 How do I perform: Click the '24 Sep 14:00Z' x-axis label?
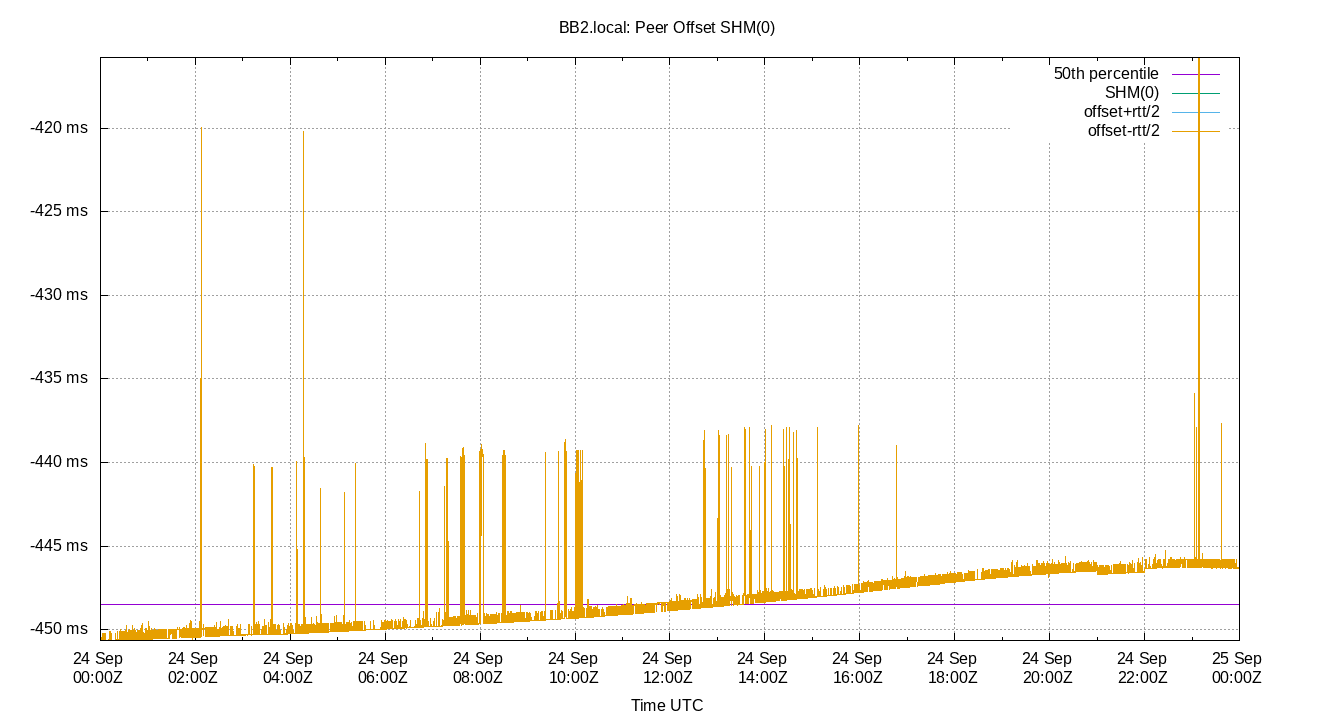tap(762, 668)
